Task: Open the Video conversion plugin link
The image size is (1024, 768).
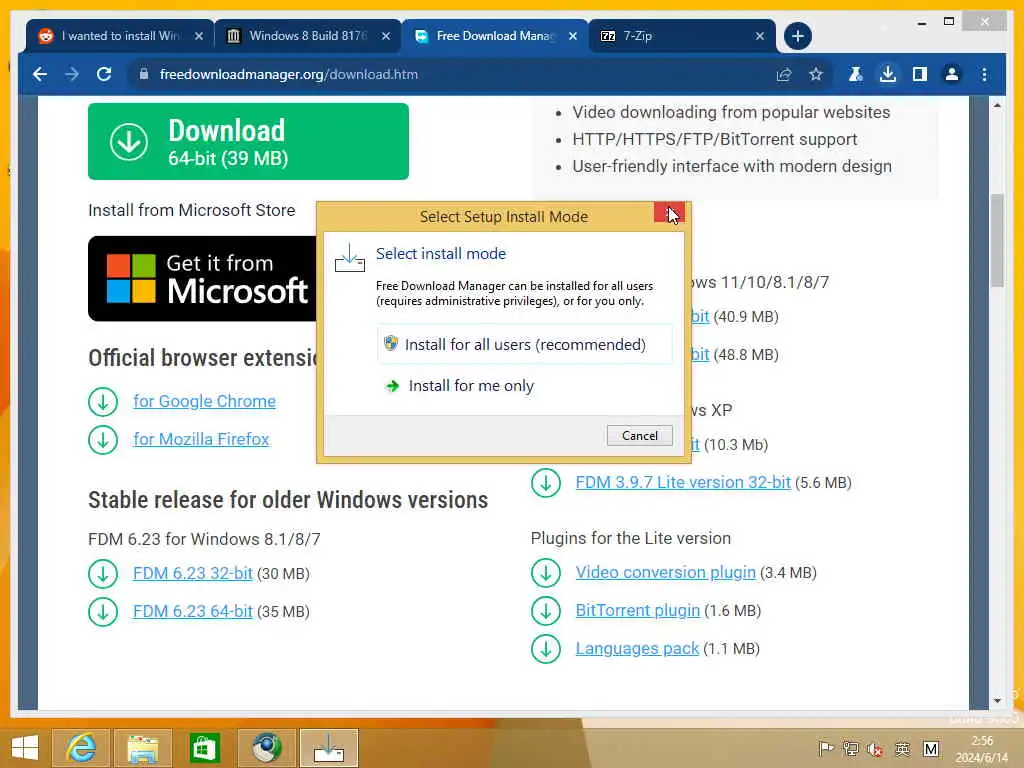Action: click(665, 572)
